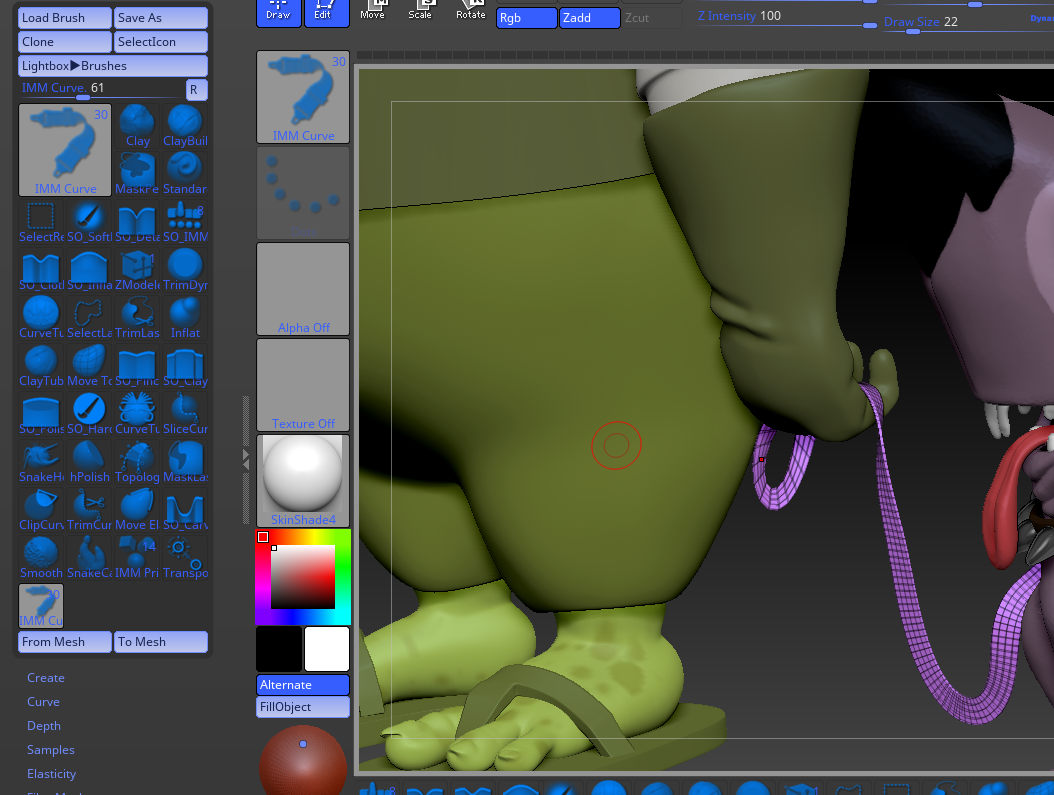The height and width of the screenshot is (795, 1054).
Task: Expand the Depth brush subpalette
Action: (x=44, y=726)
